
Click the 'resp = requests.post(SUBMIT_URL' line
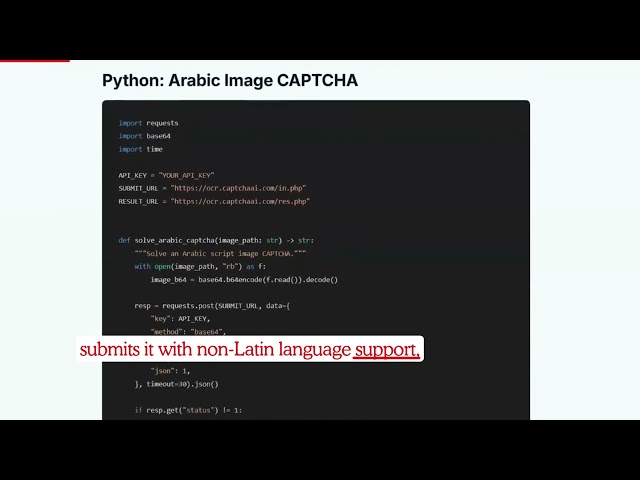[x=212, y=306]
